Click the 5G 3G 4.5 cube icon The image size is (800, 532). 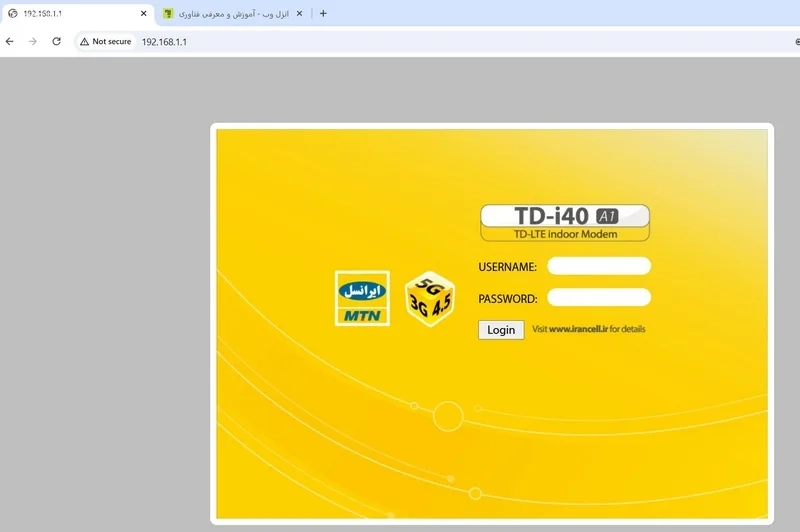(430, 299)
